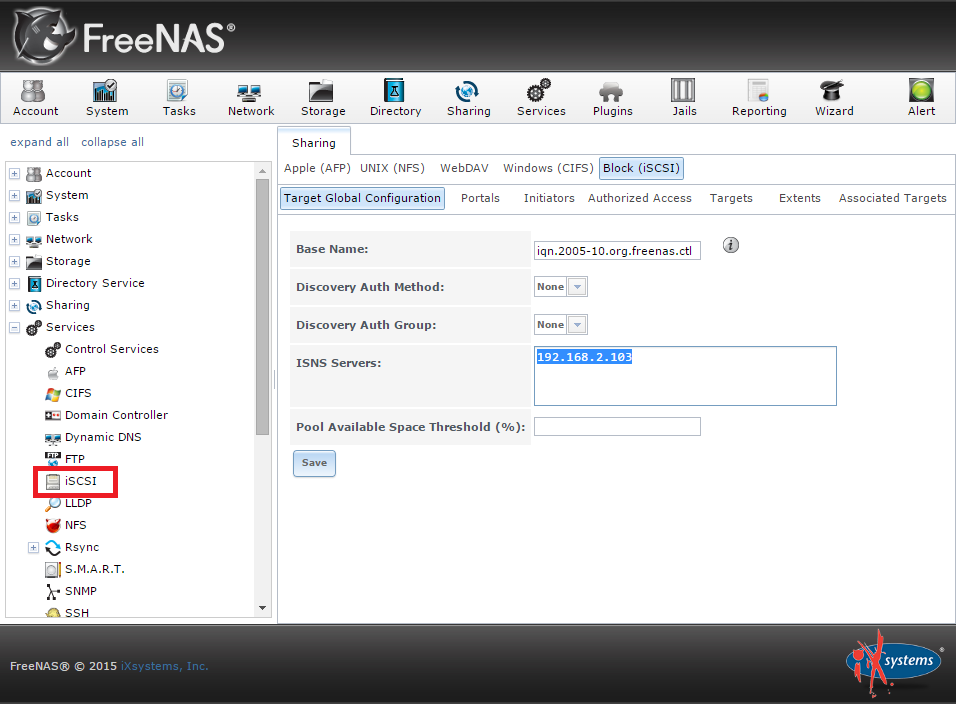Collapse the Services tree node
This screenshot has width=956, height=704.
[x=15, y=327]
